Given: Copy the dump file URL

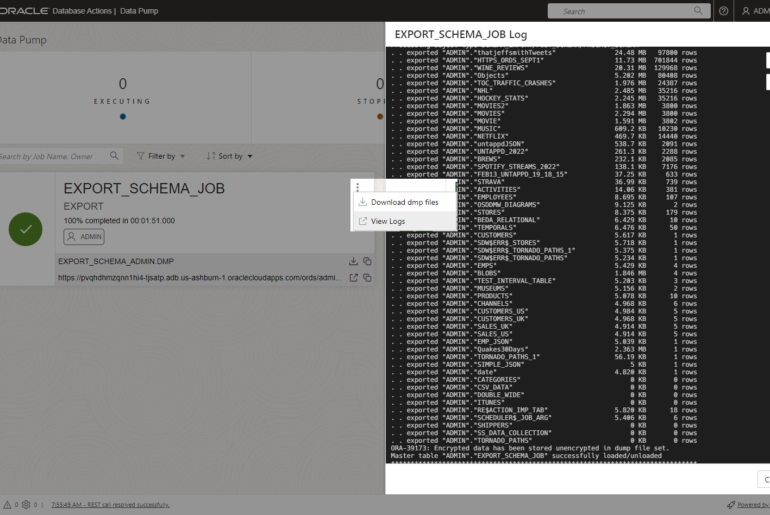Looking at the screenshot, I should [x=368, y=277].
